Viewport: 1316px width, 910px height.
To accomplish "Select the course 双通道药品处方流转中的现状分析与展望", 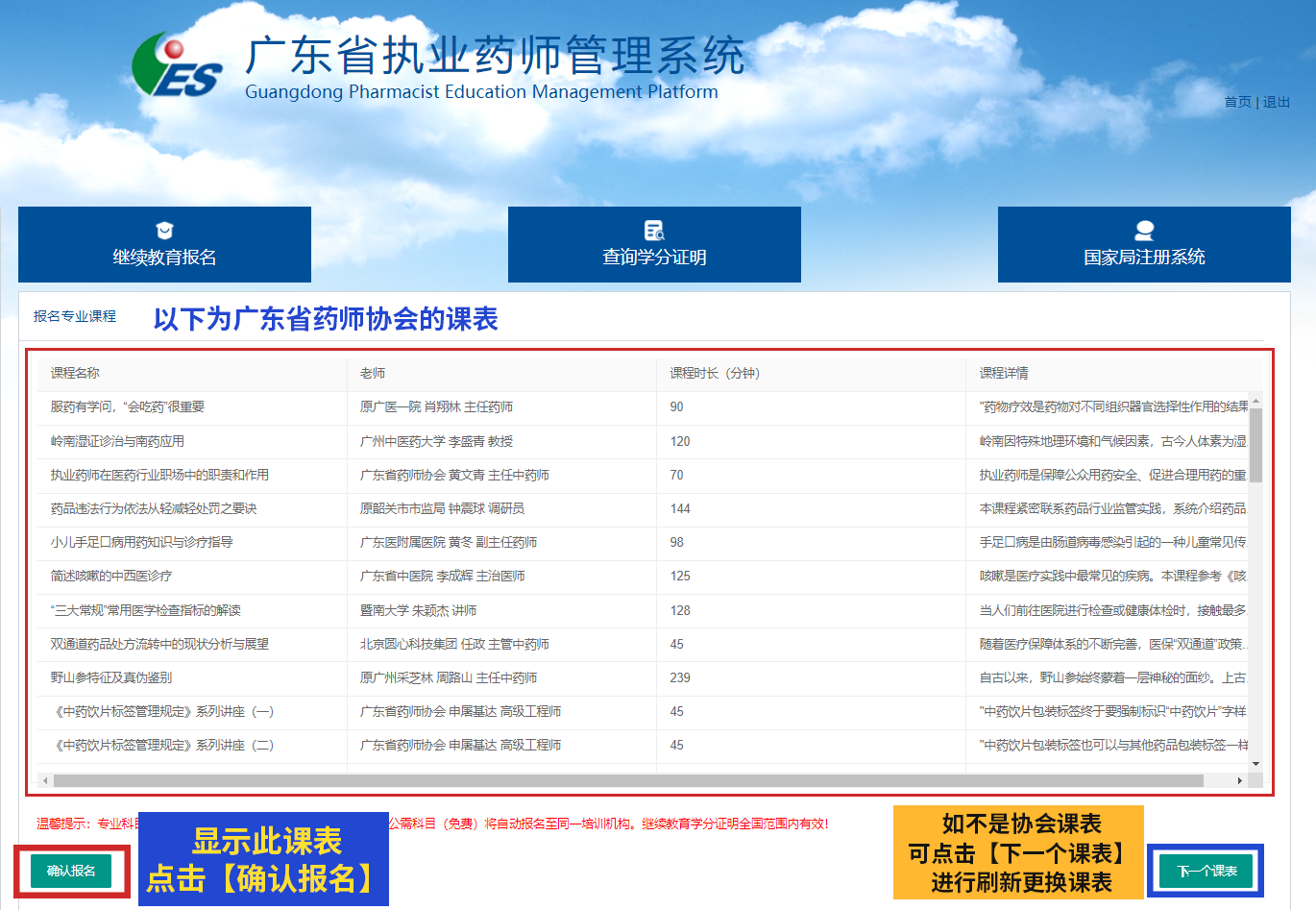I will click(159, 644).
